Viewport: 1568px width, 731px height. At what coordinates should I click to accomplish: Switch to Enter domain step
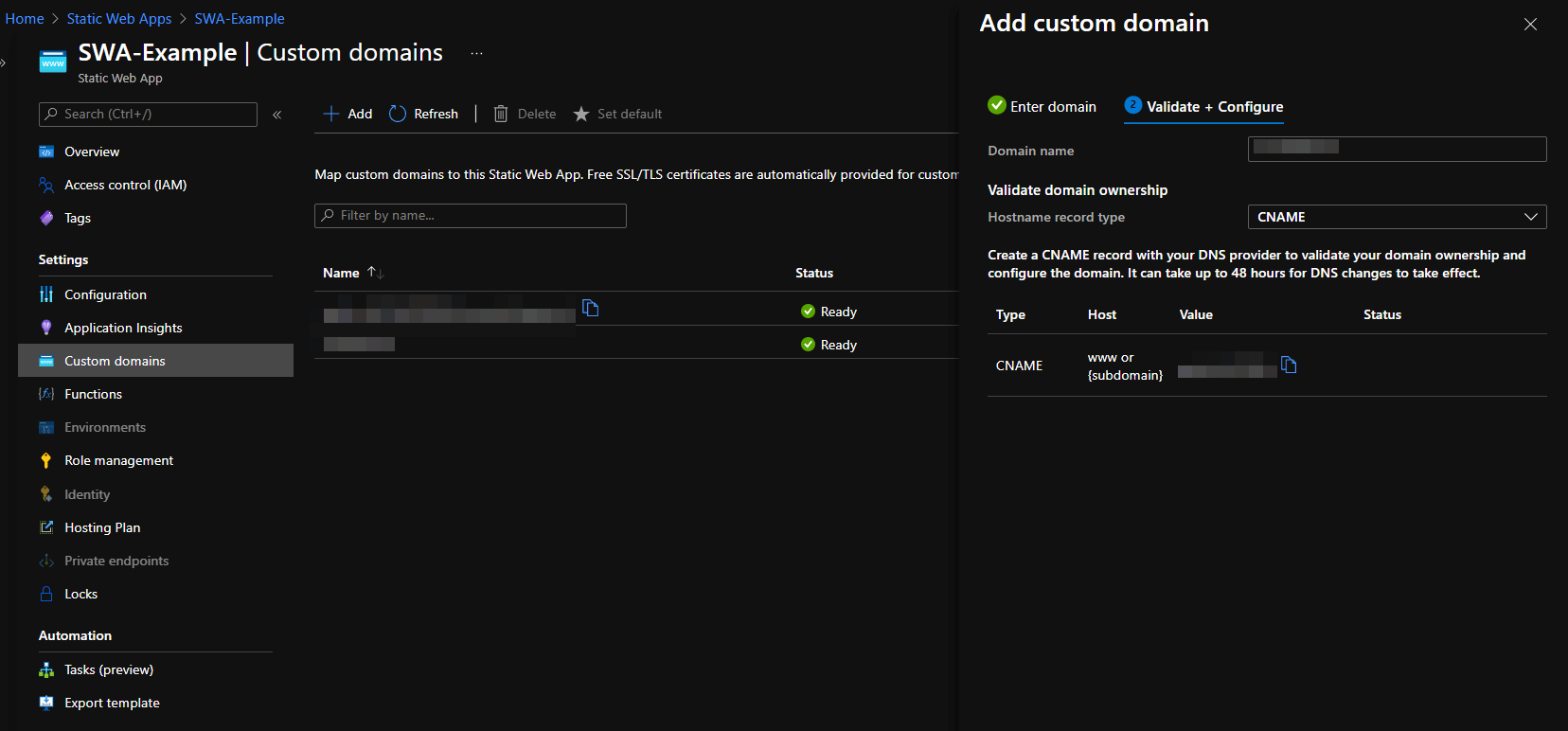tap(1042, 106)
